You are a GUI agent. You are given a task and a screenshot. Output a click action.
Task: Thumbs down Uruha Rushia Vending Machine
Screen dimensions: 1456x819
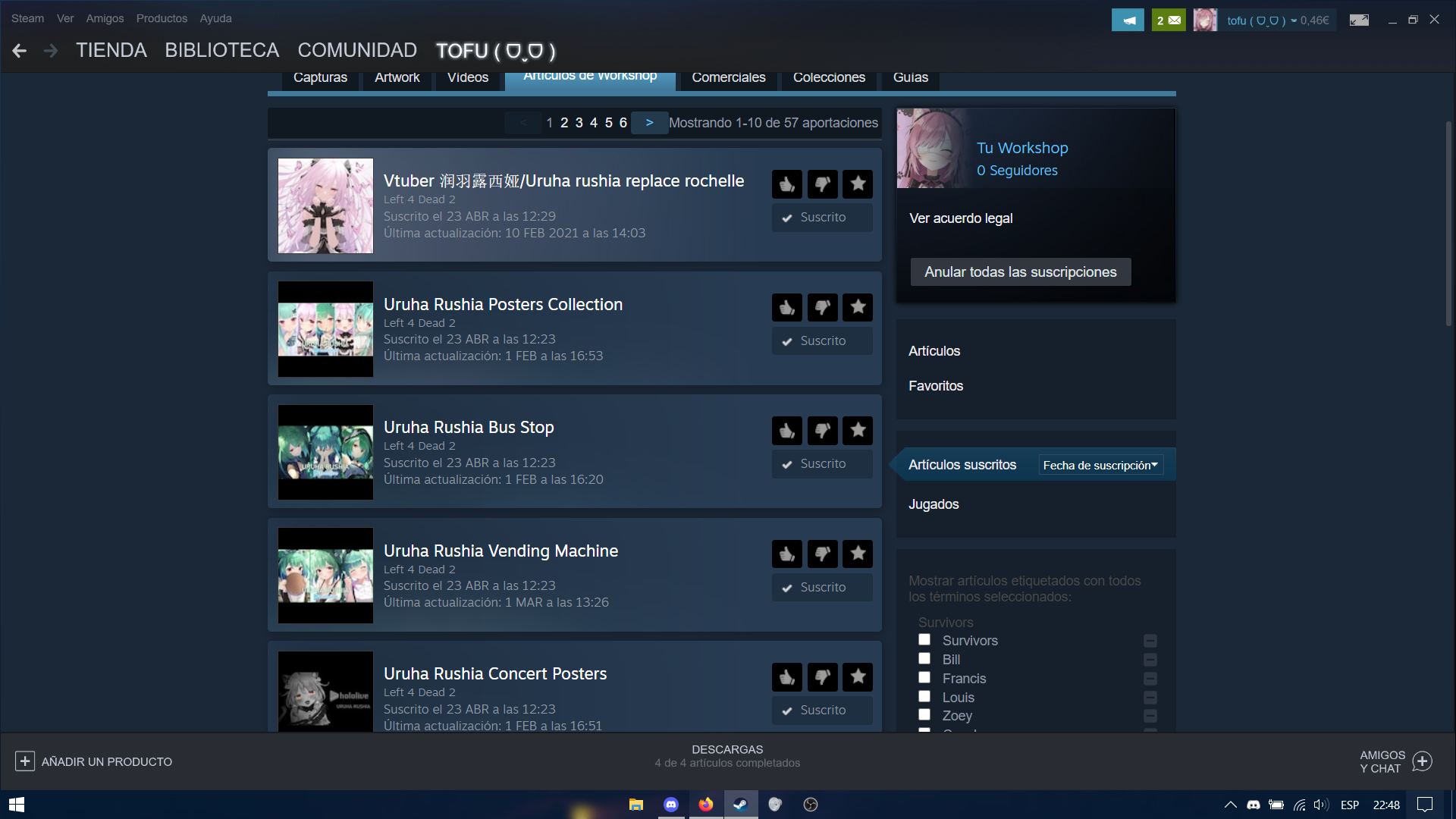point(822,554)
